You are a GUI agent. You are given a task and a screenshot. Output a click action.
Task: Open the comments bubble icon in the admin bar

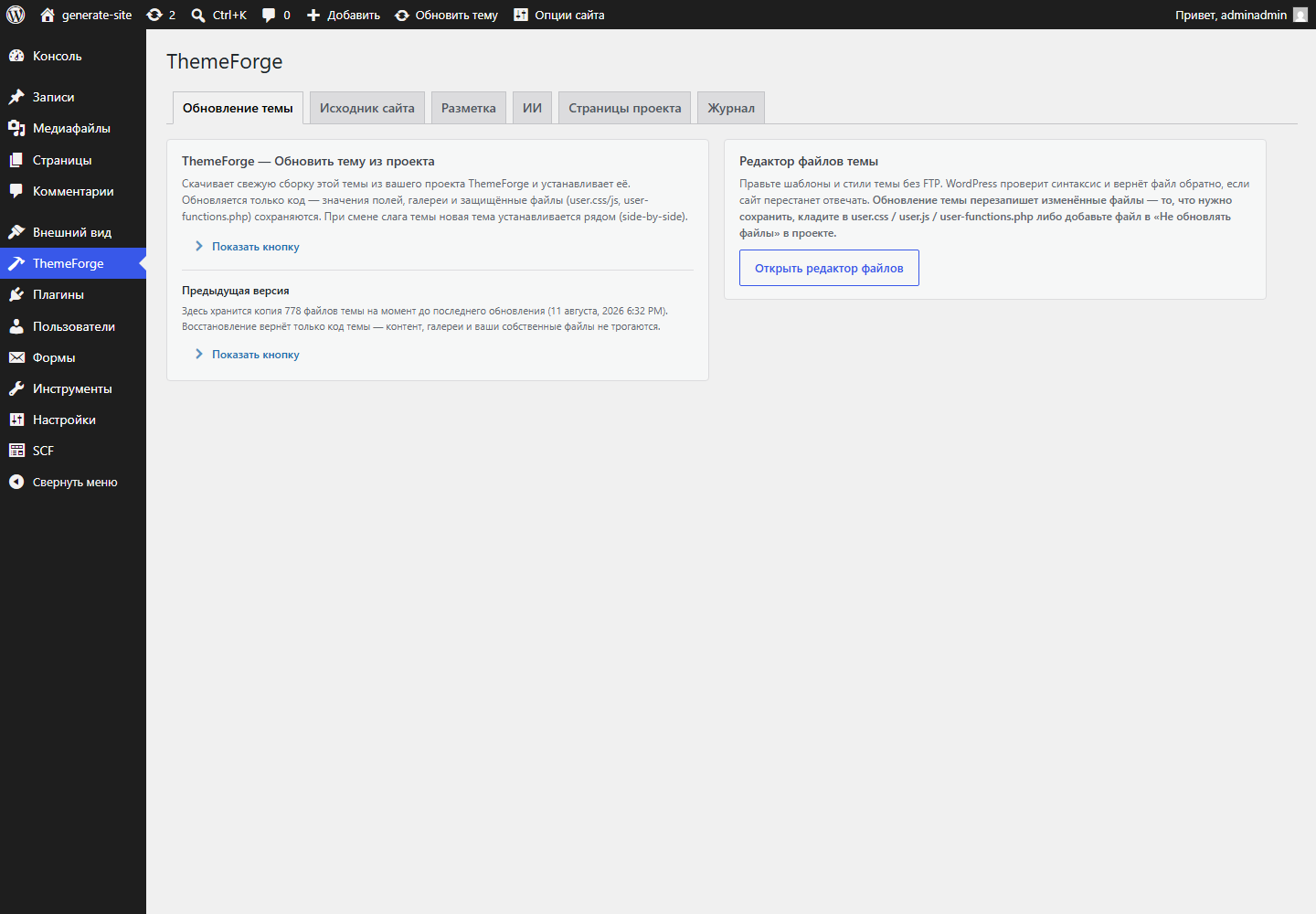click(269, 15)
